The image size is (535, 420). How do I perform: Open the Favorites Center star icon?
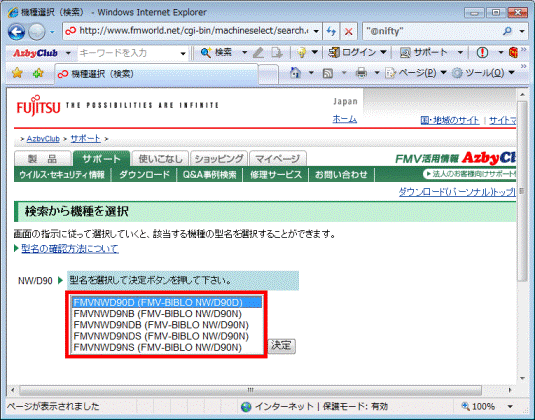tap(17, 73)
